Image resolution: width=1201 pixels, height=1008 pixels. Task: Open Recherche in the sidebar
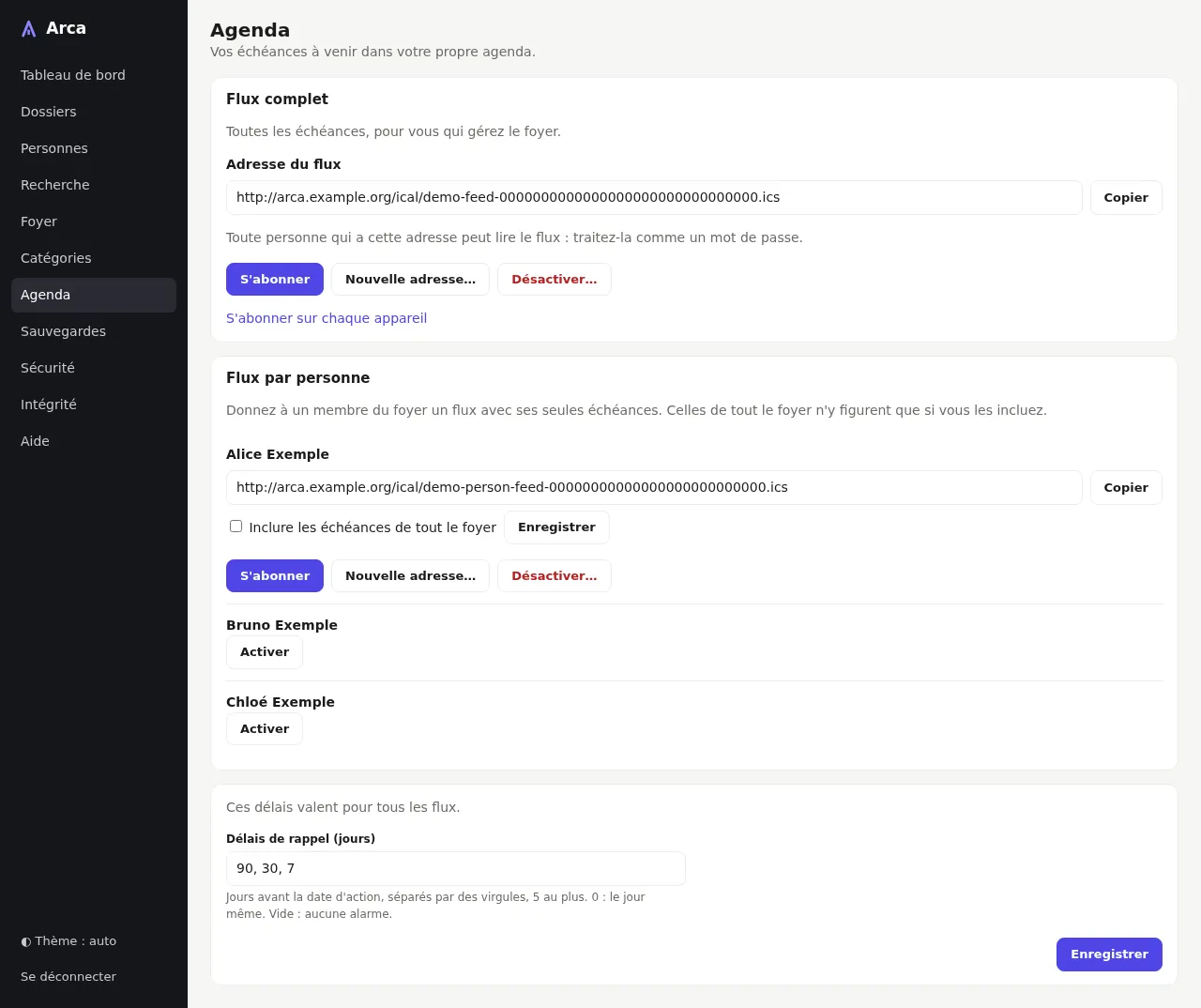pos(94,185)
